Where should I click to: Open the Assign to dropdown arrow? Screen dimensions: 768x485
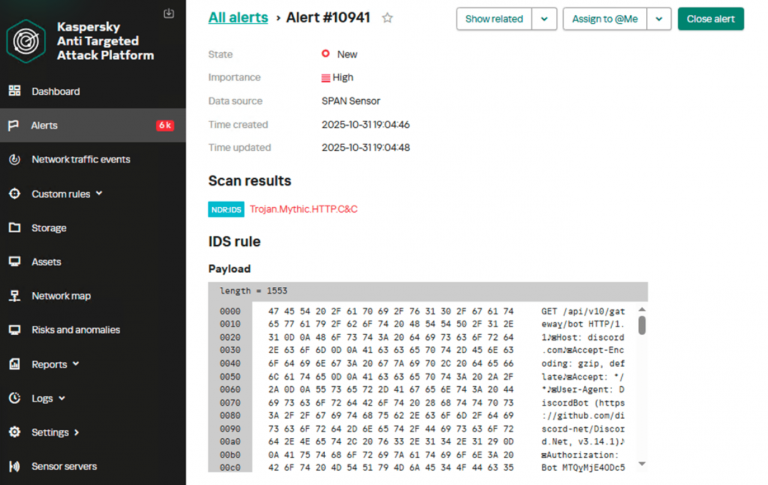coord(659,19)
